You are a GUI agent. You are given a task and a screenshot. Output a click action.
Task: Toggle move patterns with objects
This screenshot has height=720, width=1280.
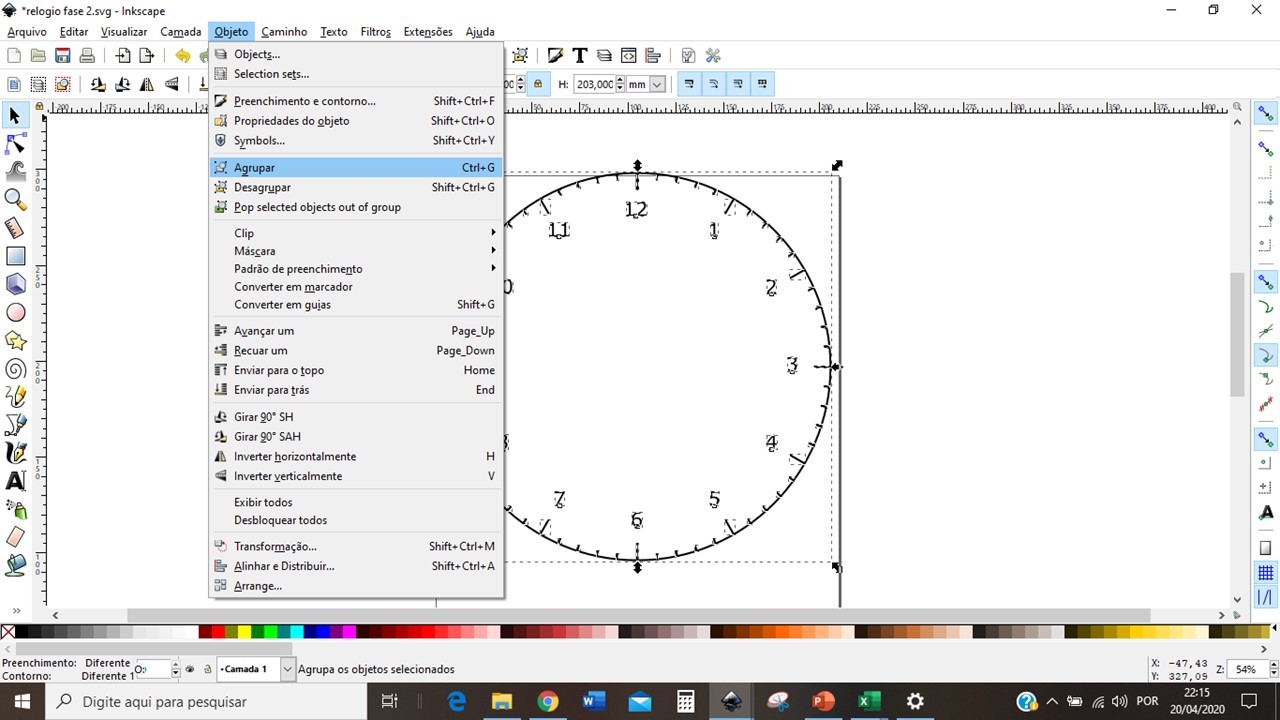click(x=762, y=85)
